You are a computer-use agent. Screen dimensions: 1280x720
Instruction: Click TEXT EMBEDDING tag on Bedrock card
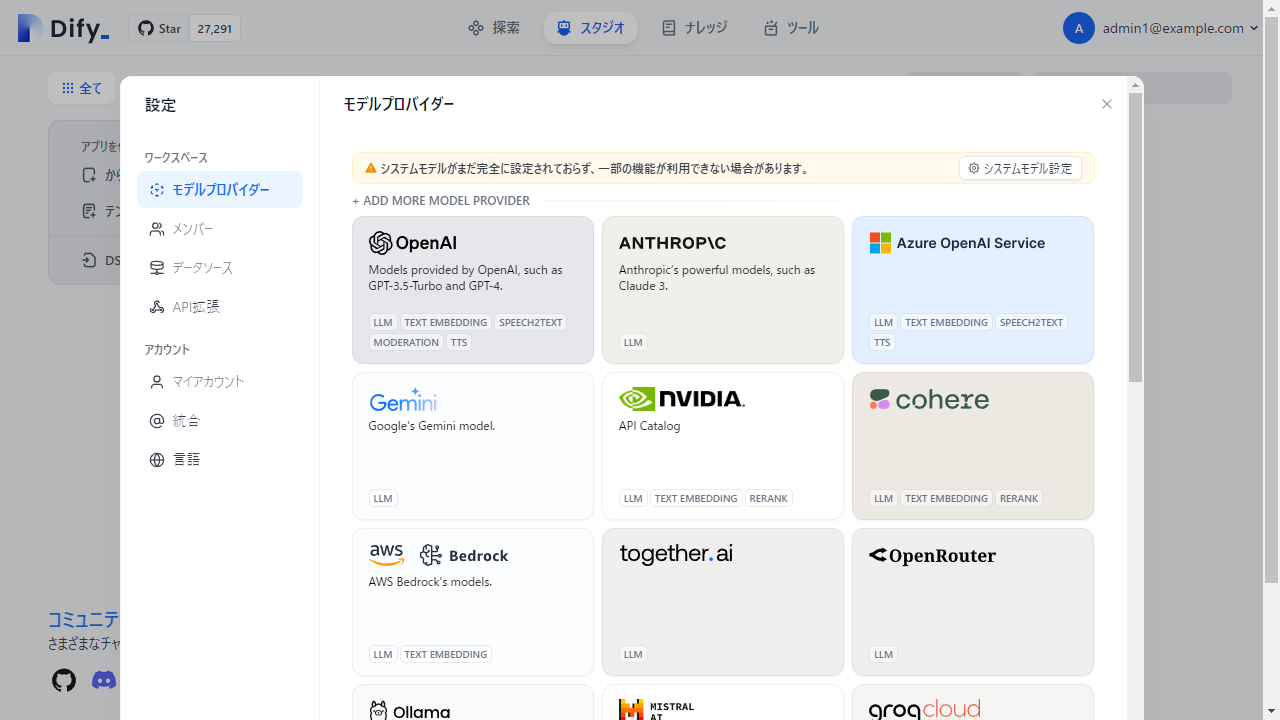(446, 654)
